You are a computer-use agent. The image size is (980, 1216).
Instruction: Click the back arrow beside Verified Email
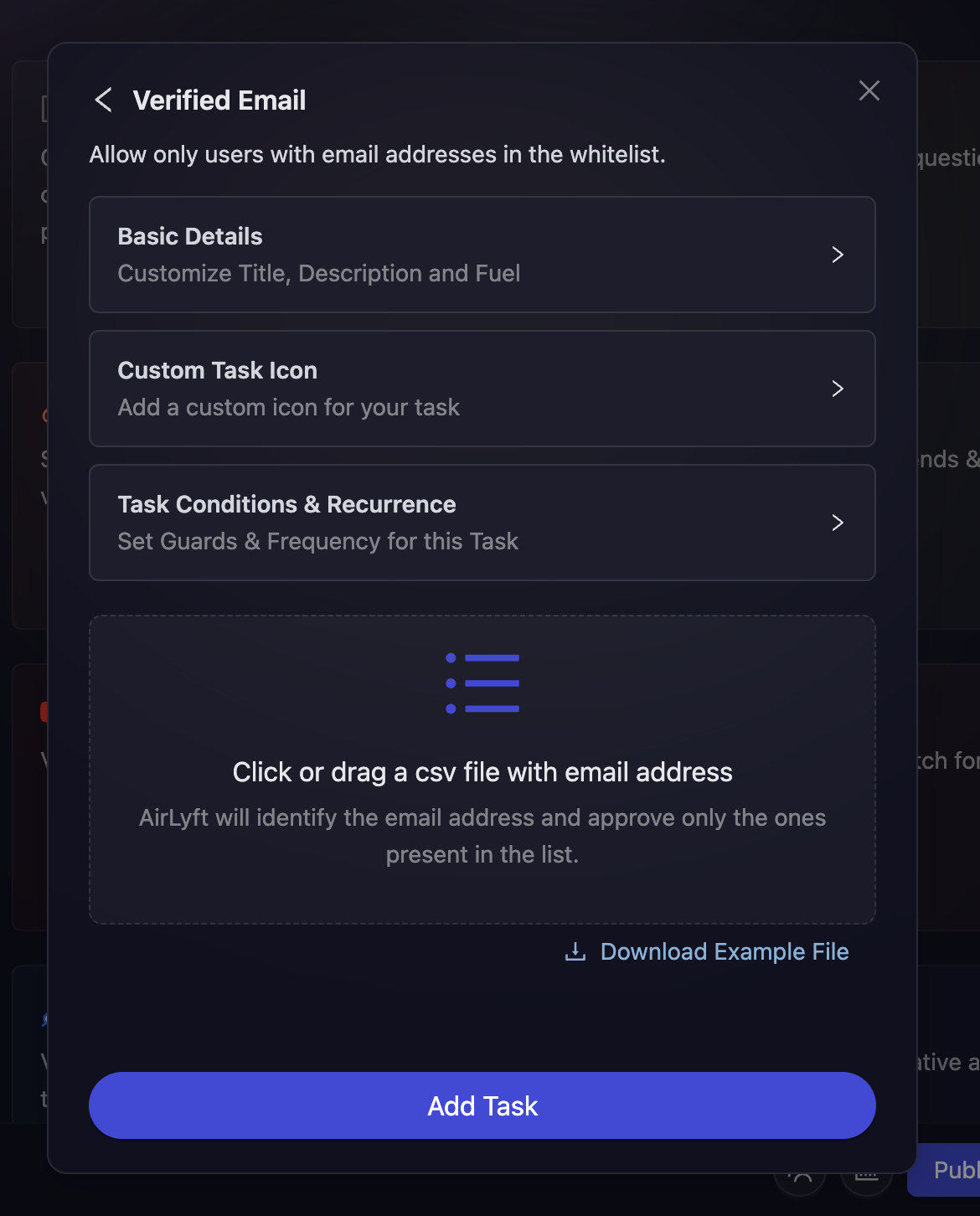(102, 100)
